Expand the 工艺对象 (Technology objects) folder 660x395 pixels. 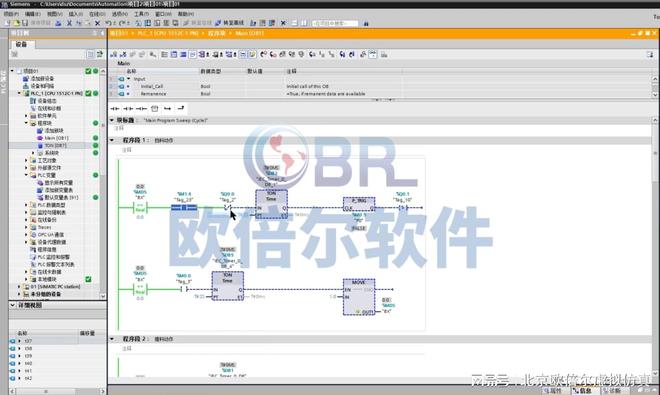27,160
